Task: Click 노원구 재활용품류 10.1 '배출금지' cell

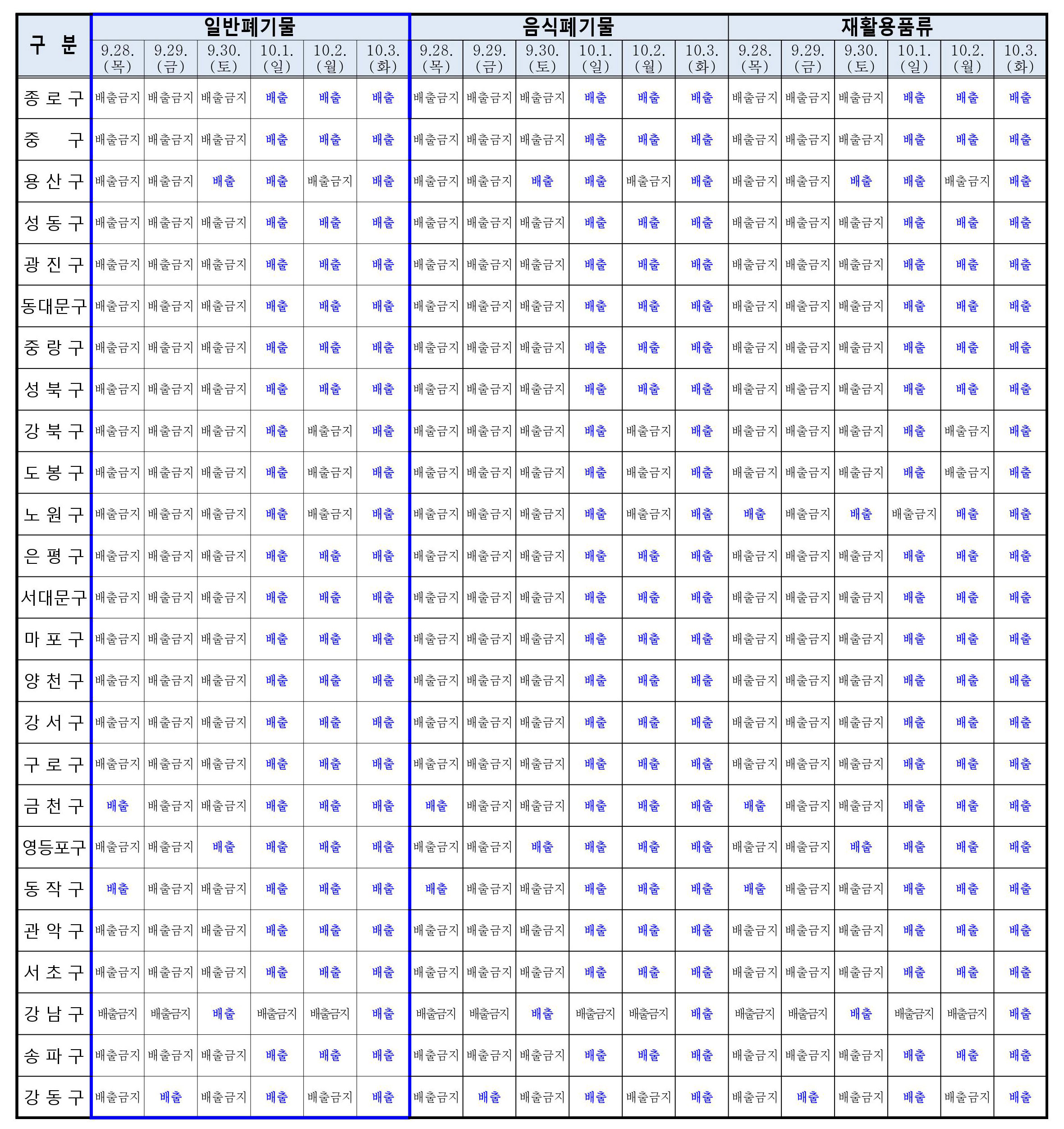Action: pos(914,514)
